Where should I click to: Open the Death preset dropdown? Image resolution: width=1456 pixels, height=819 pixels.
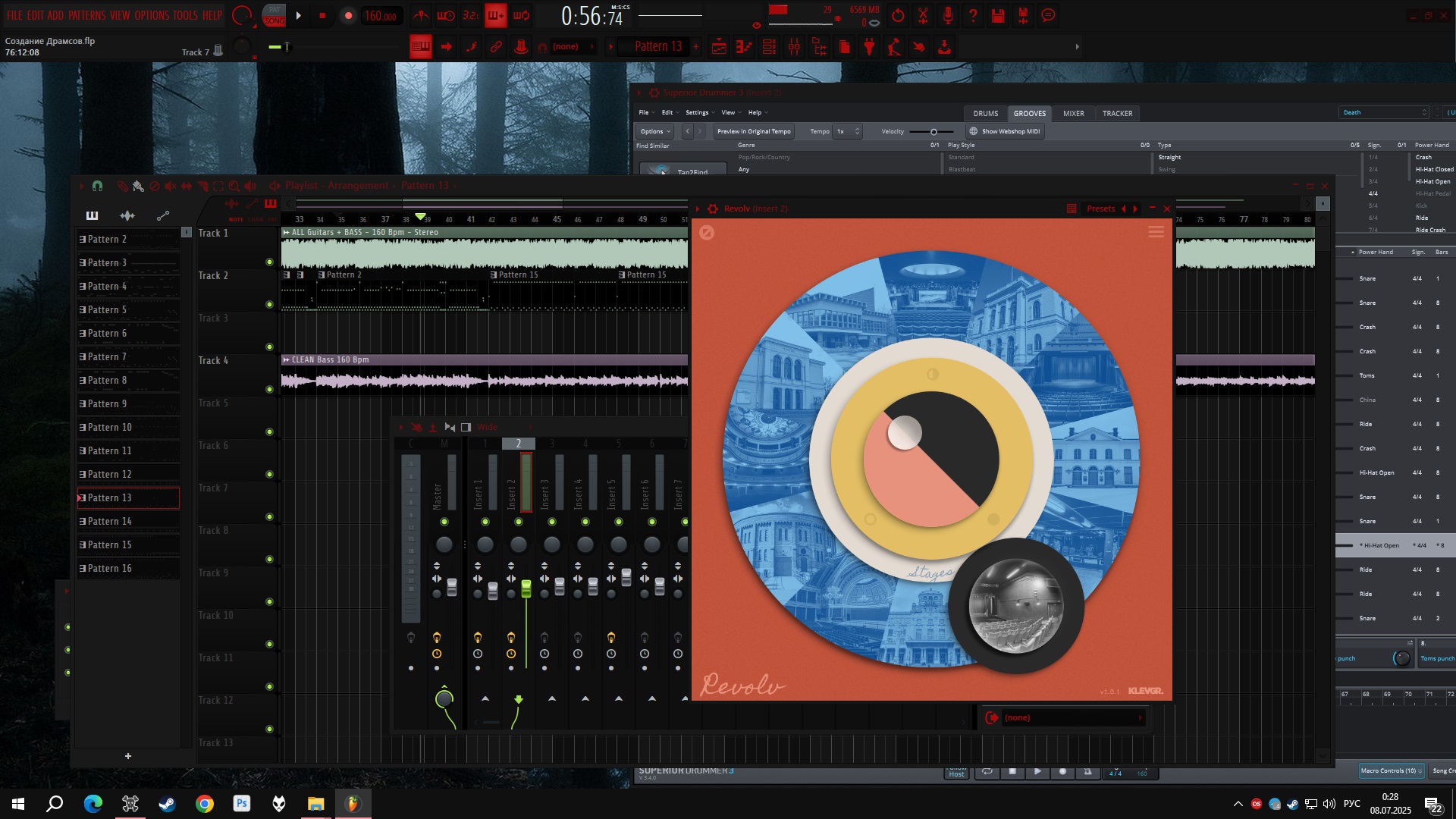(1384, 112)
